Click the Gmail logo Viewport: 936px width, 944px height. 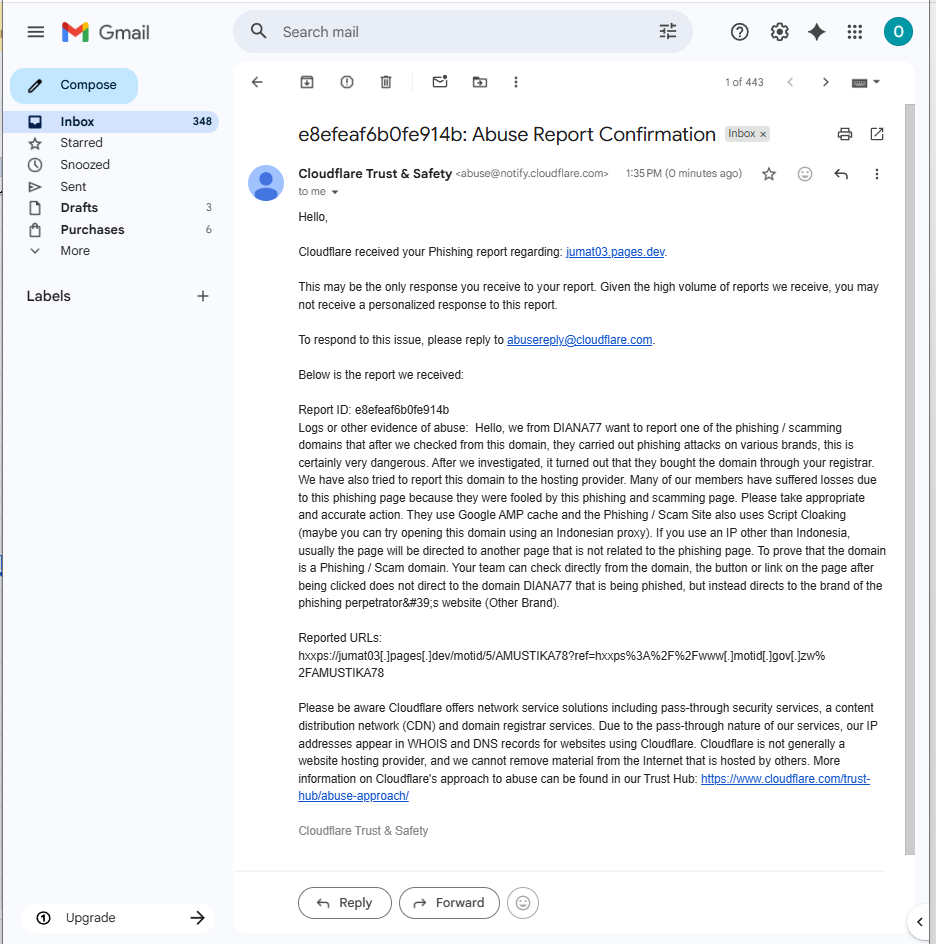(x=106, y=32)
